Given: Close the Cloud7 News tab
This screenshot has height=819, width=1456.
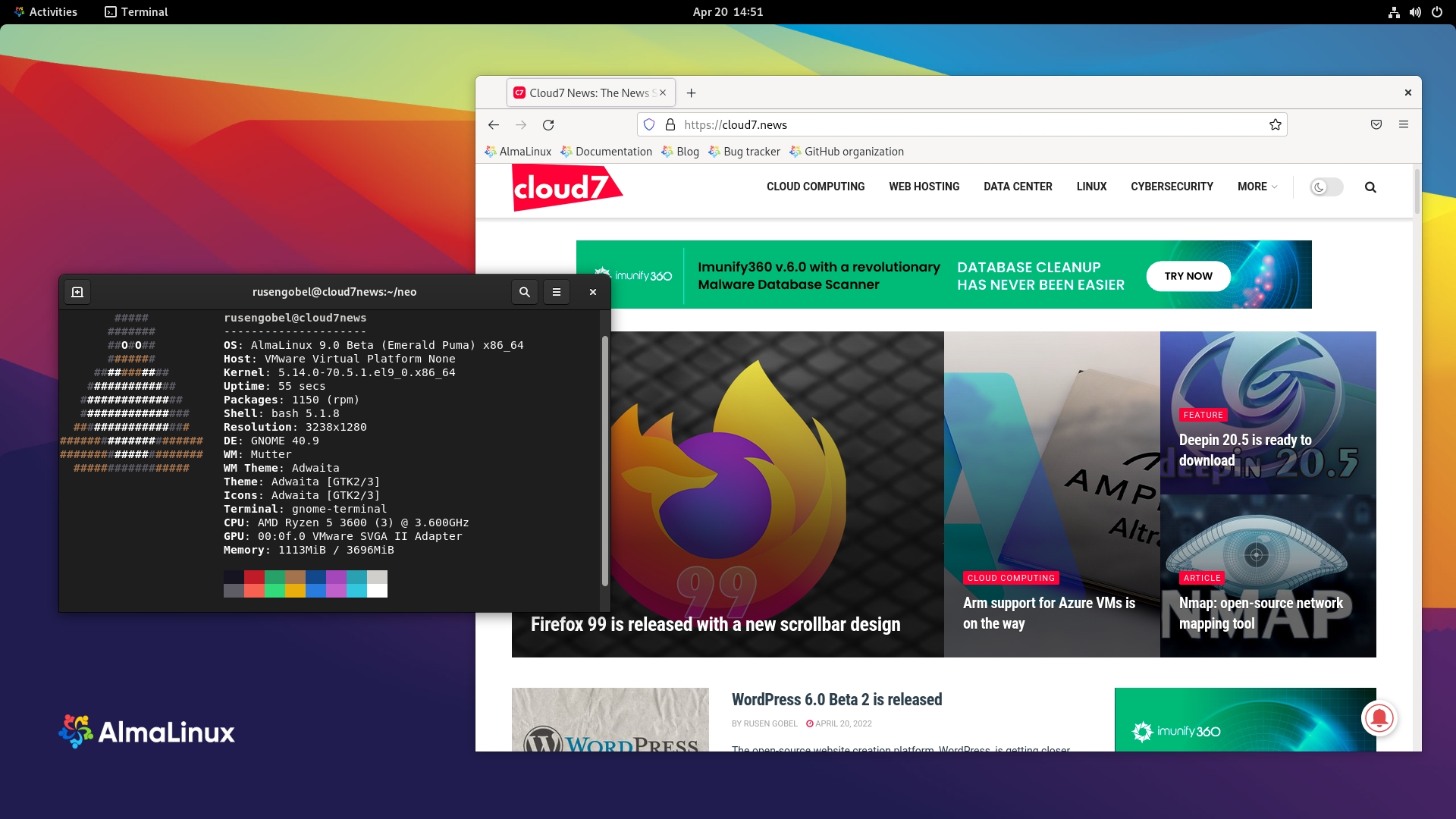Looking at the screenshot, I should click(x=663, y=93).
